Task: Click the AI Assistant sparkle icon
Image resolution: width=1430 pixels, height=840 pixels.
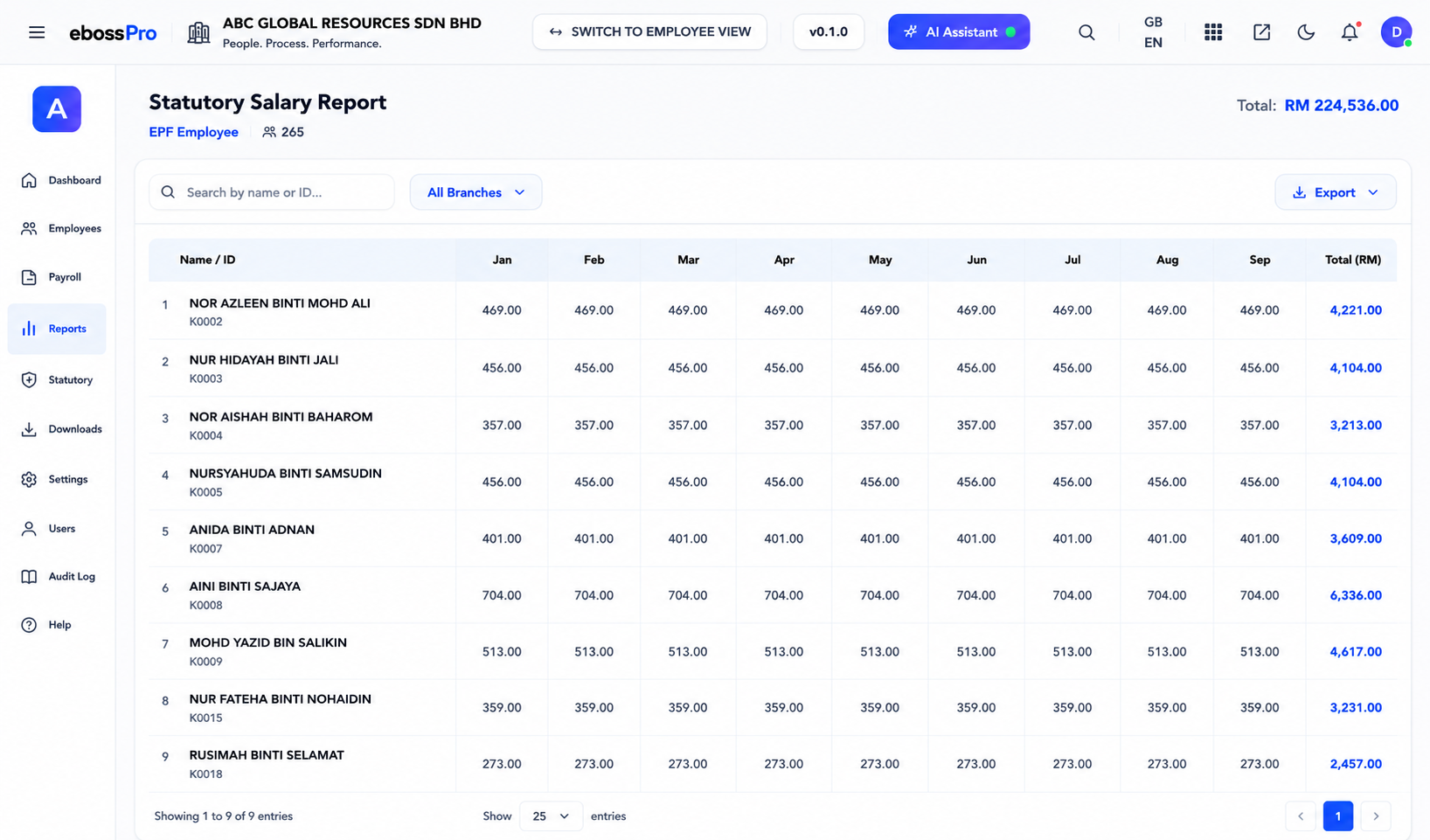Action: (x=911, y=31)
